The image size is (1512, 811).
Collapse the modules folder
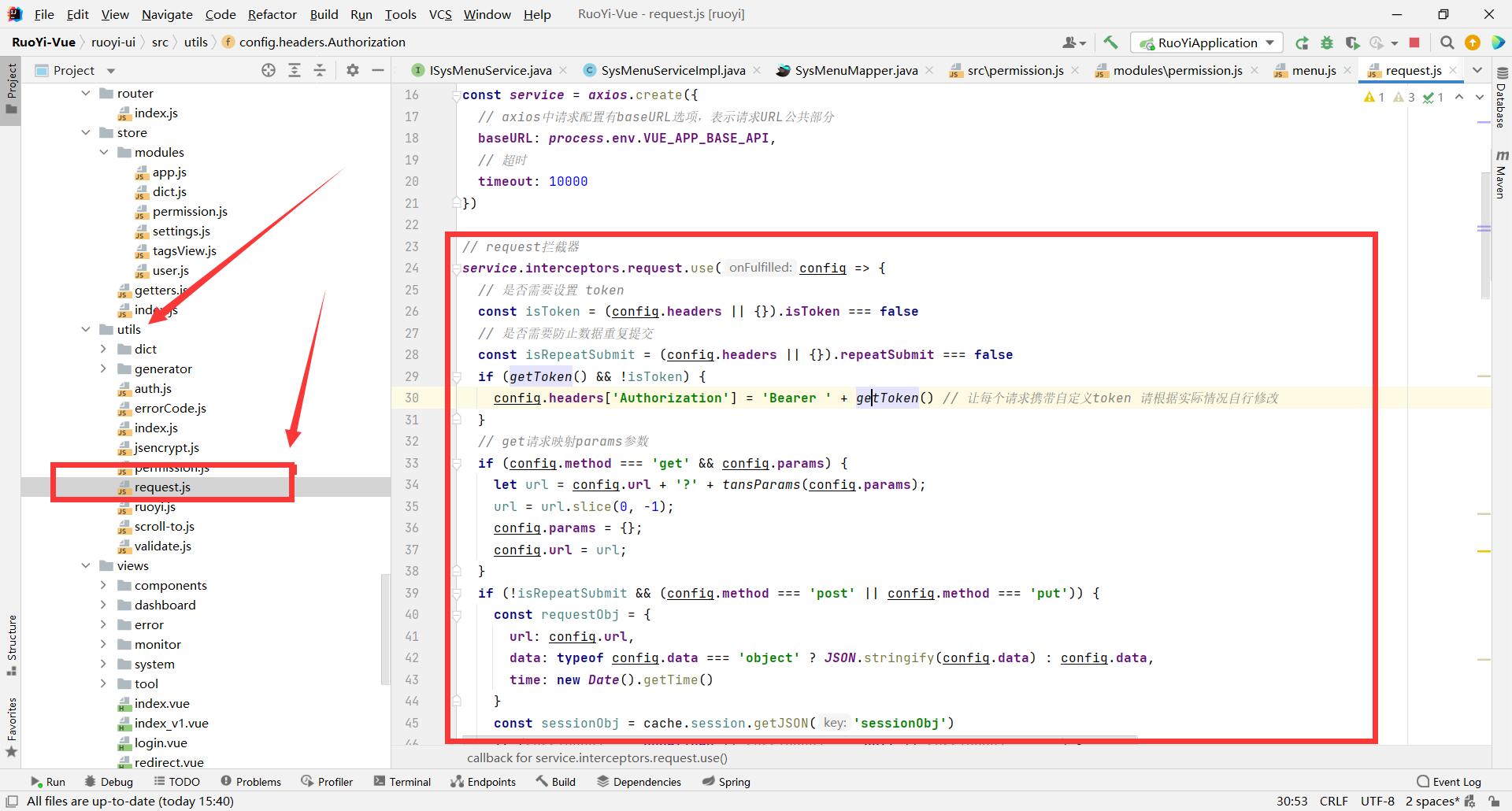(104, 152)
